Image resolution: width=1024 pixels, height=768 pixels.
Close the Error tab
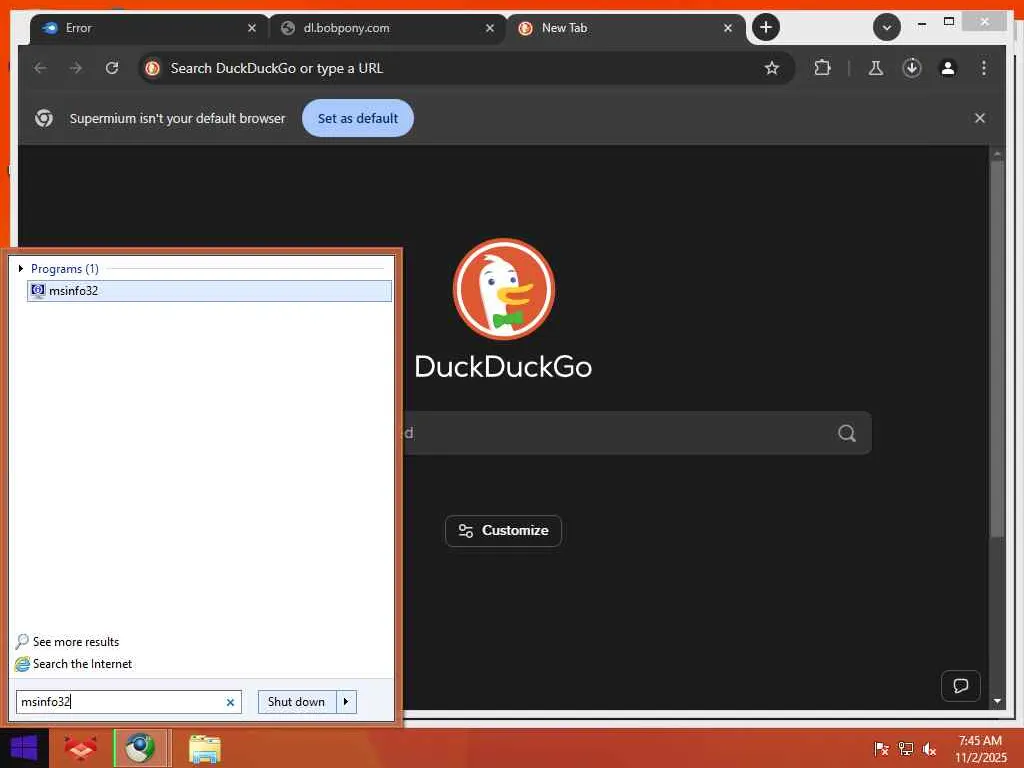(x=252, y=28)
